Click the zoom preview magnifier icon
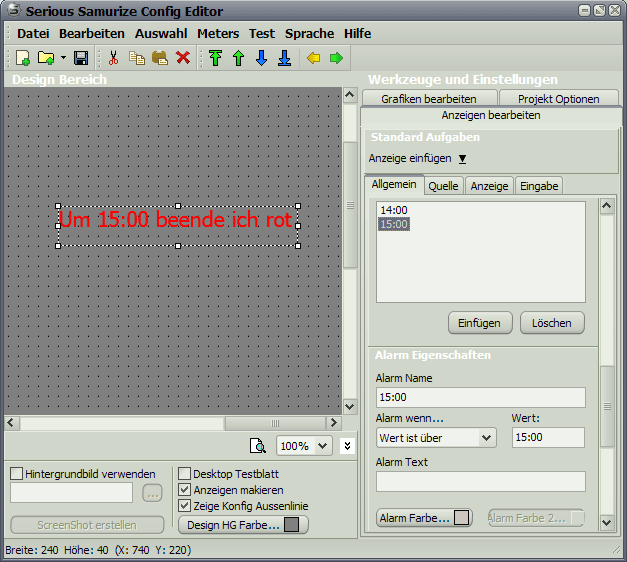 click(x=258, y=446)
